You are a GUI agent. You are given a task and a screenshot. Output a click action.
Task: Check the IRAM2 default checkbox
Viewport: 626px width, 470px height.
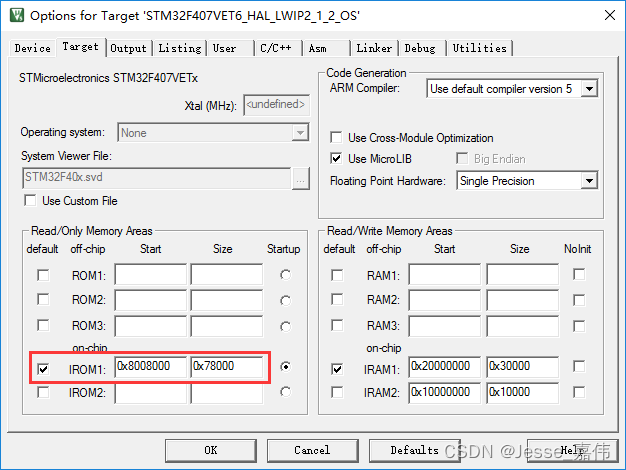tap(337, 392)
